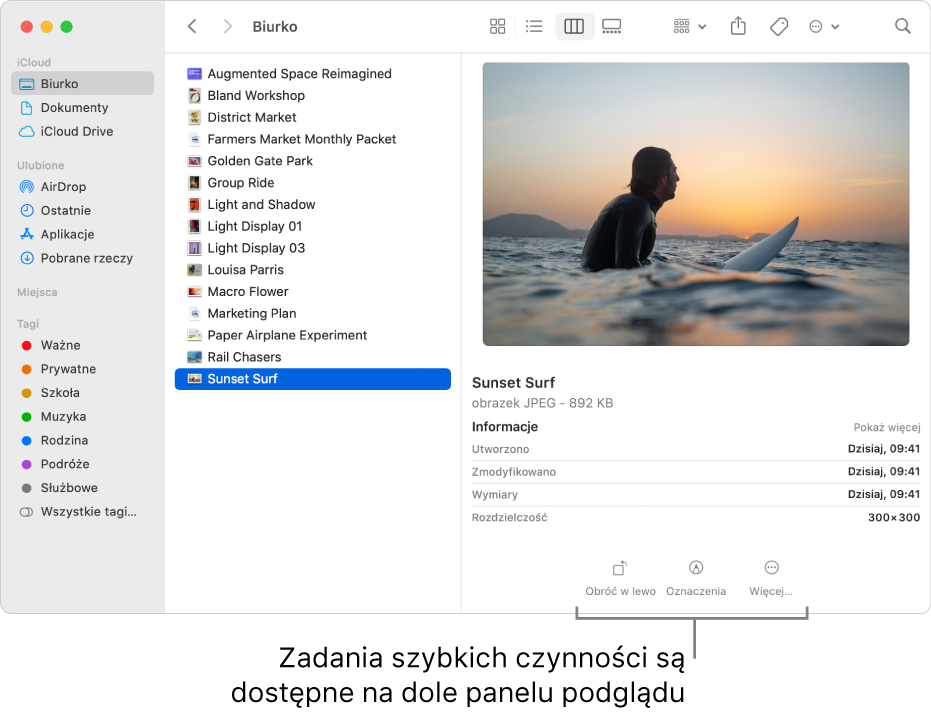Open more quick actions with Więcej...
This screenshot has height=716, width=931.
tap(771, 577)
